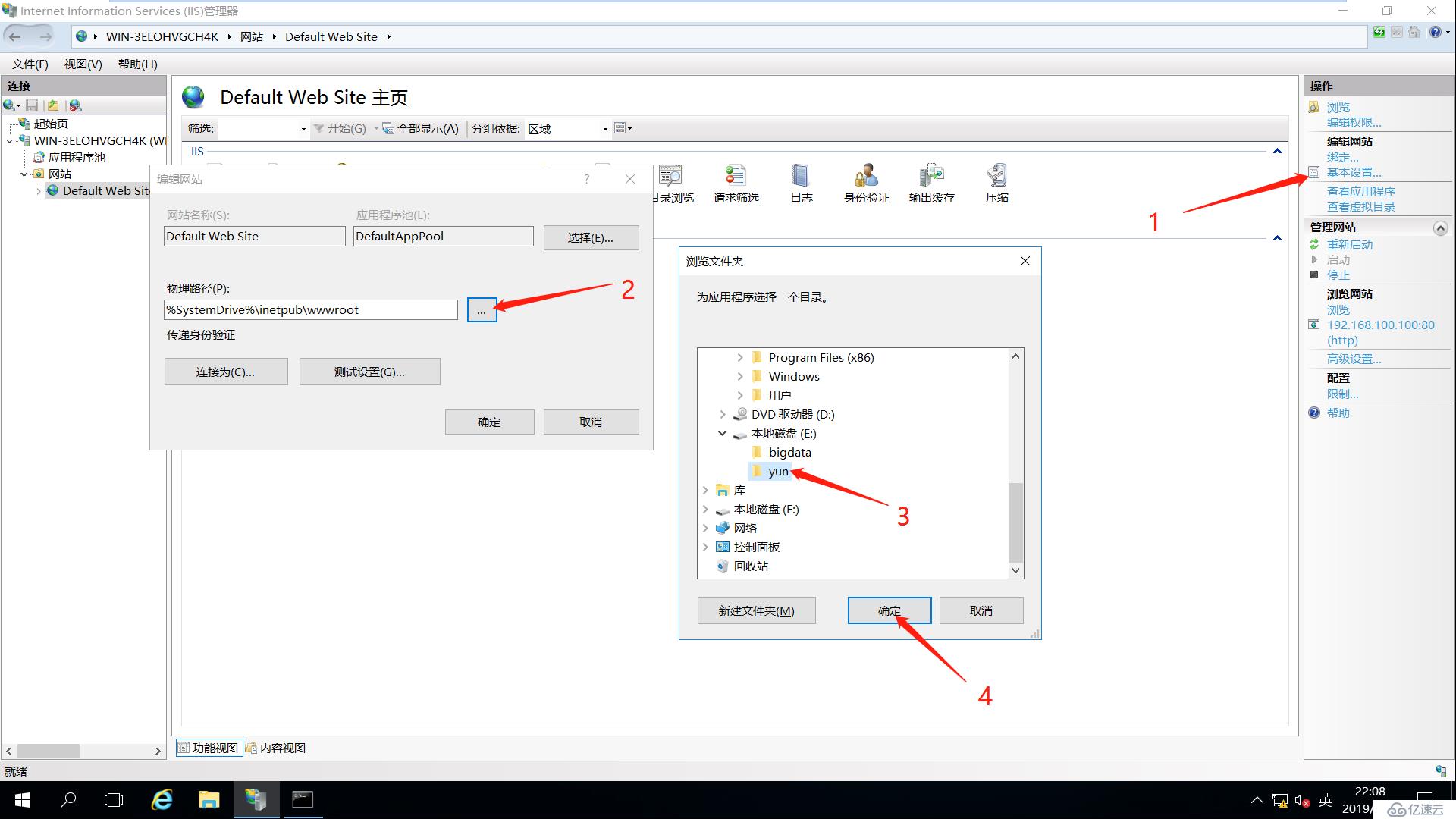The height and width of the screenshot is (819, 1456).
Task: Switch to 内容视图 tab
Action: [276, 748]
